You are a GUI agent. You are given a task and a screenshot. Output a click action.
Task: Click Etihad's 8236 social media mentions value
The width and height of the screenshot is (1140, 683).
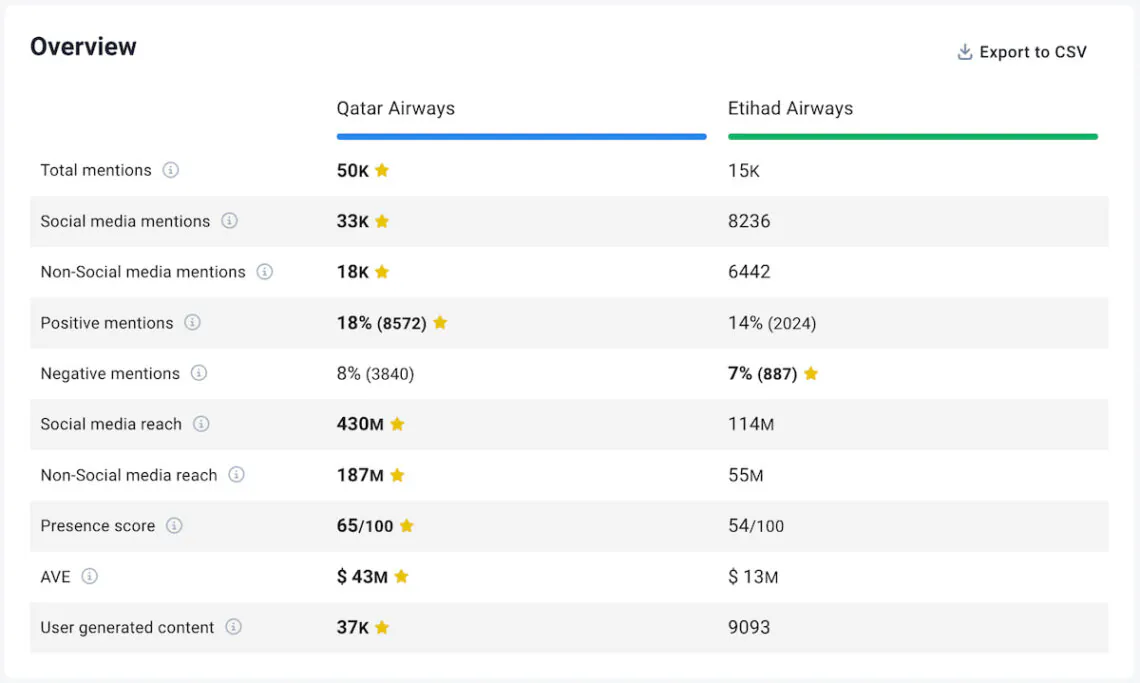(x=749, y=221)
